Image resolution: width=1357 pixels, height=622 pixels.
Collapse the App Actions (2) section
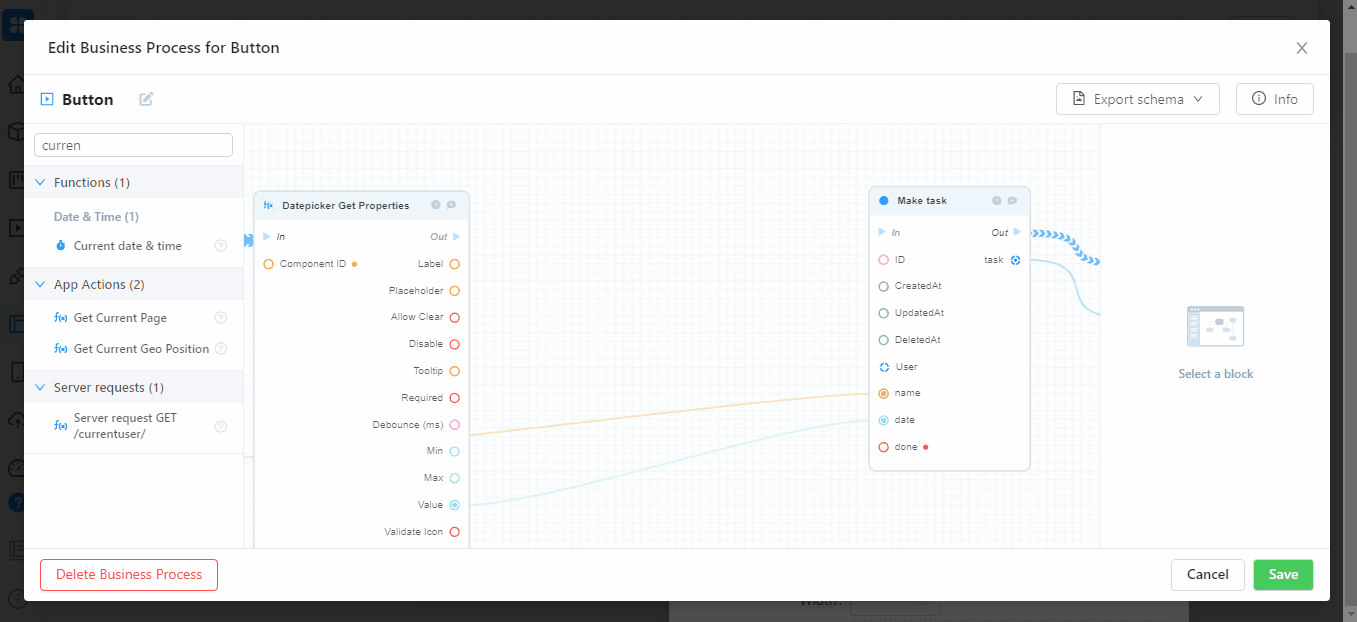[41, 285]
